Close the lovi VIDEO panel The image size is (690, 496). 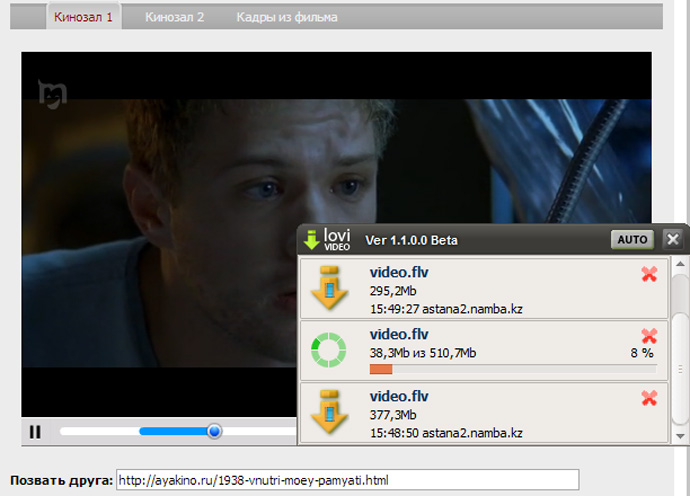click(x=673, y=239)
